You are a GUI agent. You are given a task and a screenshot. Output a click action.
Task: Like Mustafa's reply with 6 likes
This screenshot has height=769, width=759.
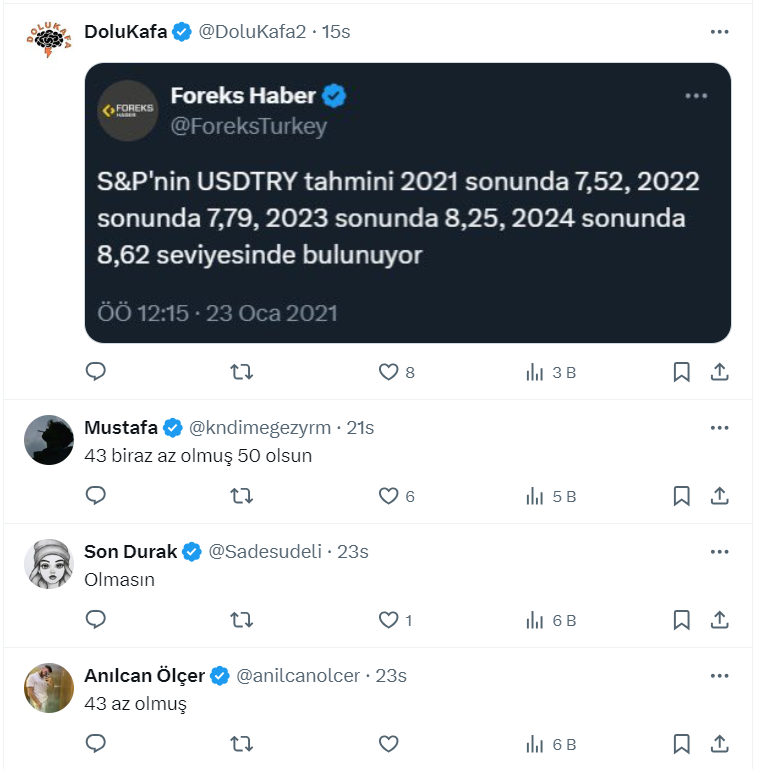tap(388, 496)
